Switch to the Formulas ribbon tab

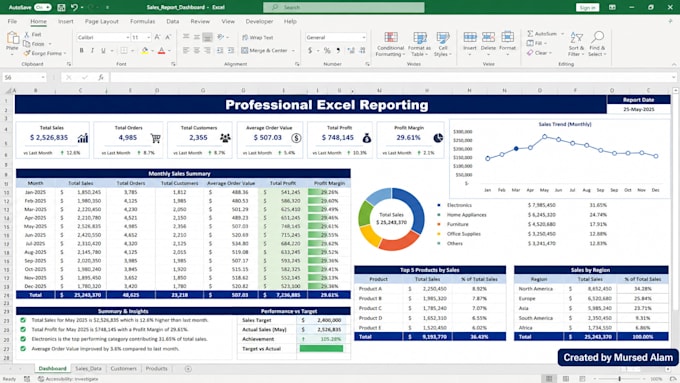(x=142, y=21)
